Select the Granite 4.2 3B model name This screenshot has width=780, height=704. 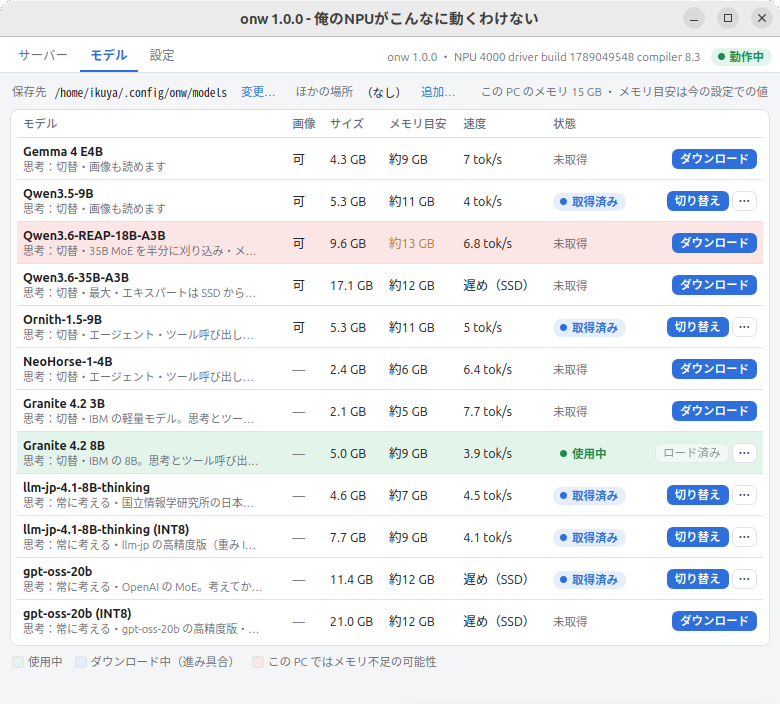coord(64,403)
